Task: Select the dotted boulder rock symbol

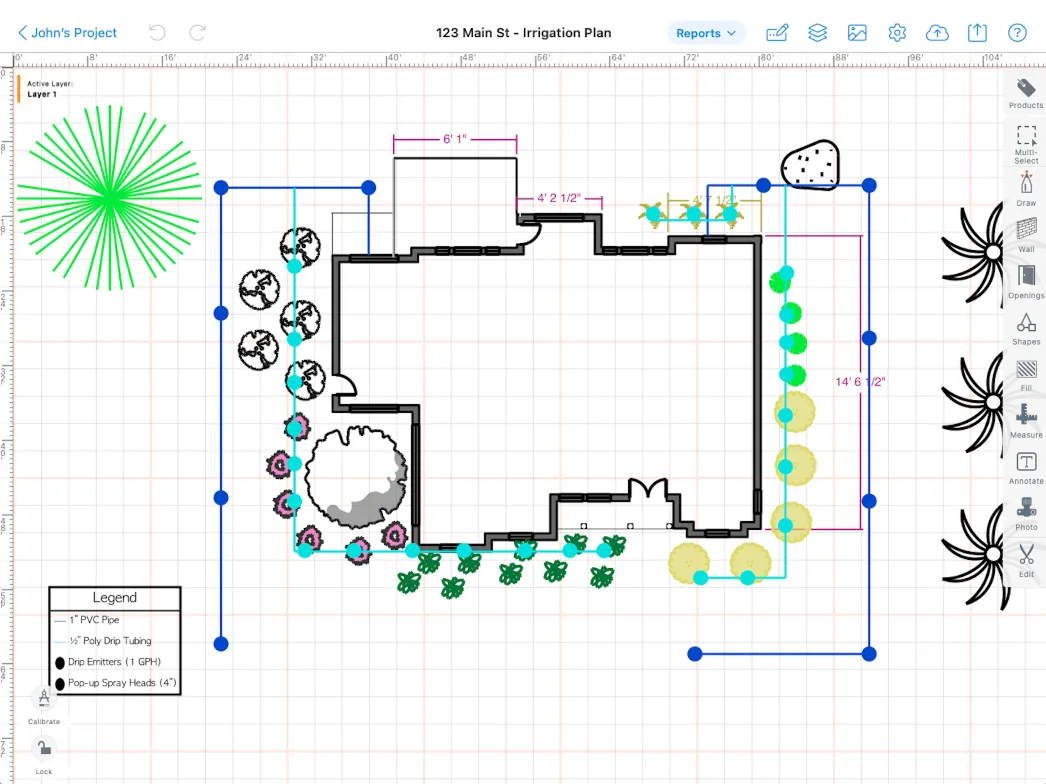Action: tap(811, 165)
